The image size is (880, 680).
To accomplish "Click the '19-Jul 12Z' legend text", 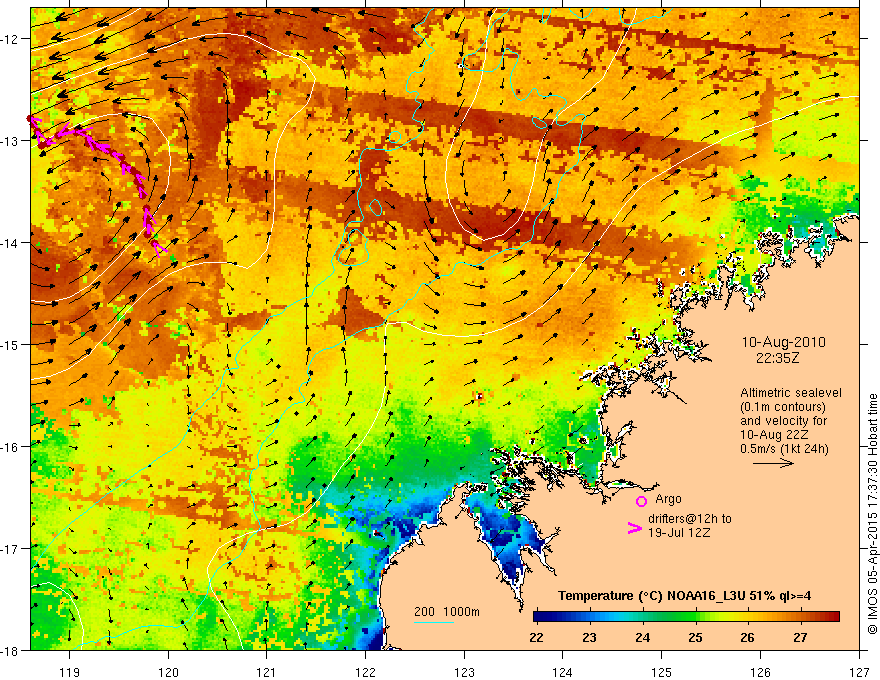I will tap(679, 532).
